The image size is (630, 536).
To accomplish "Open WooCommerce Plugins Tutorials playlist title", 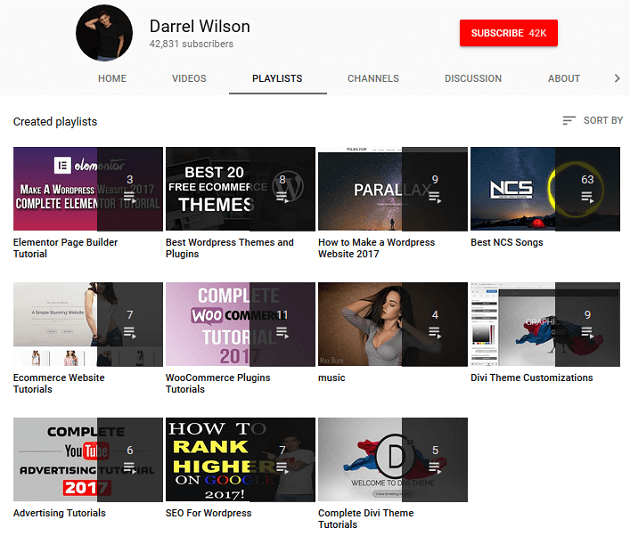I will tap(218, 383).
